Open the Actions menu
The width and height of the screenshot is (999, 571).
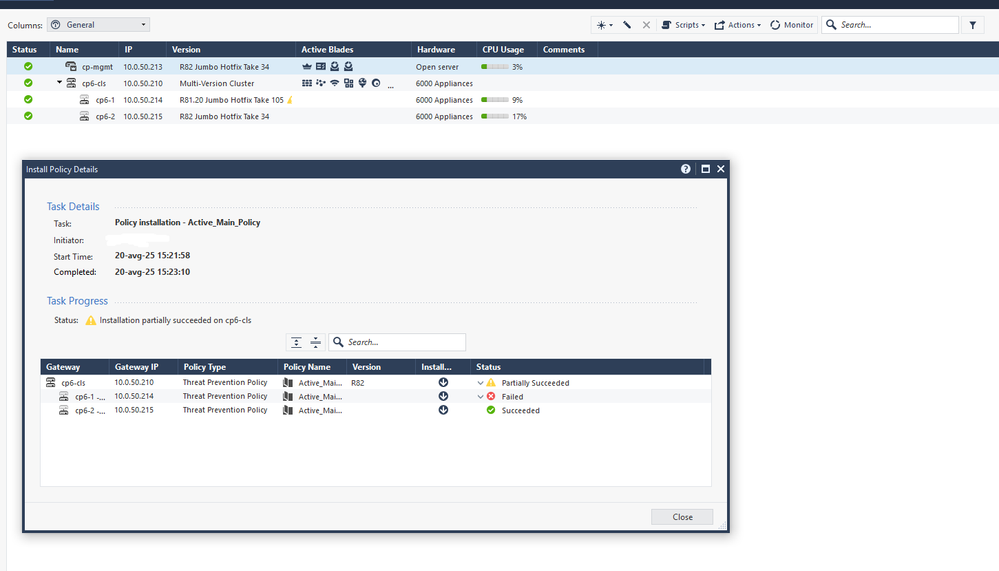click(737, 25)
